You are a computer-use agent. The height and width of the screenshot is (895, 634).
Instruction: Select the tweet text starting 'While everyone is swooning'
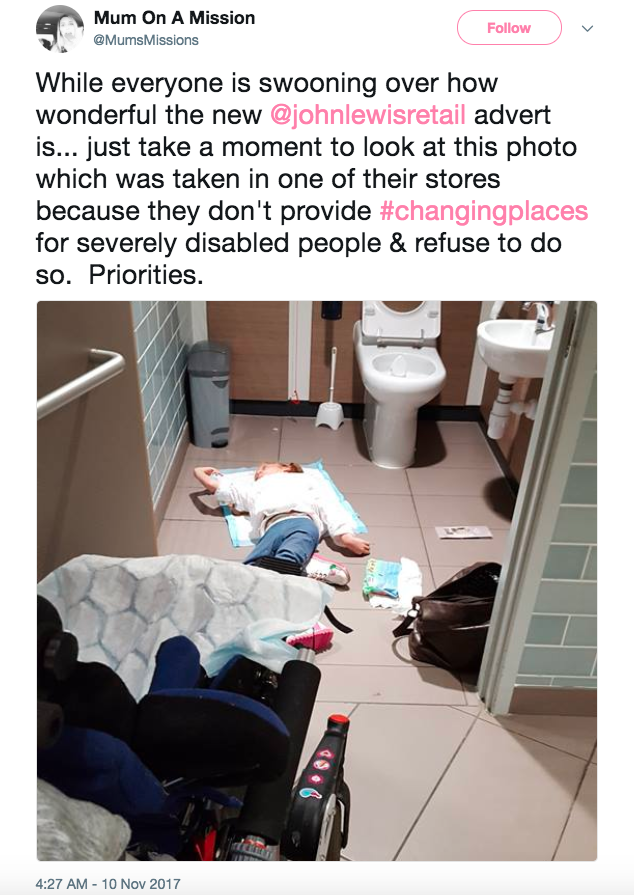312,179
